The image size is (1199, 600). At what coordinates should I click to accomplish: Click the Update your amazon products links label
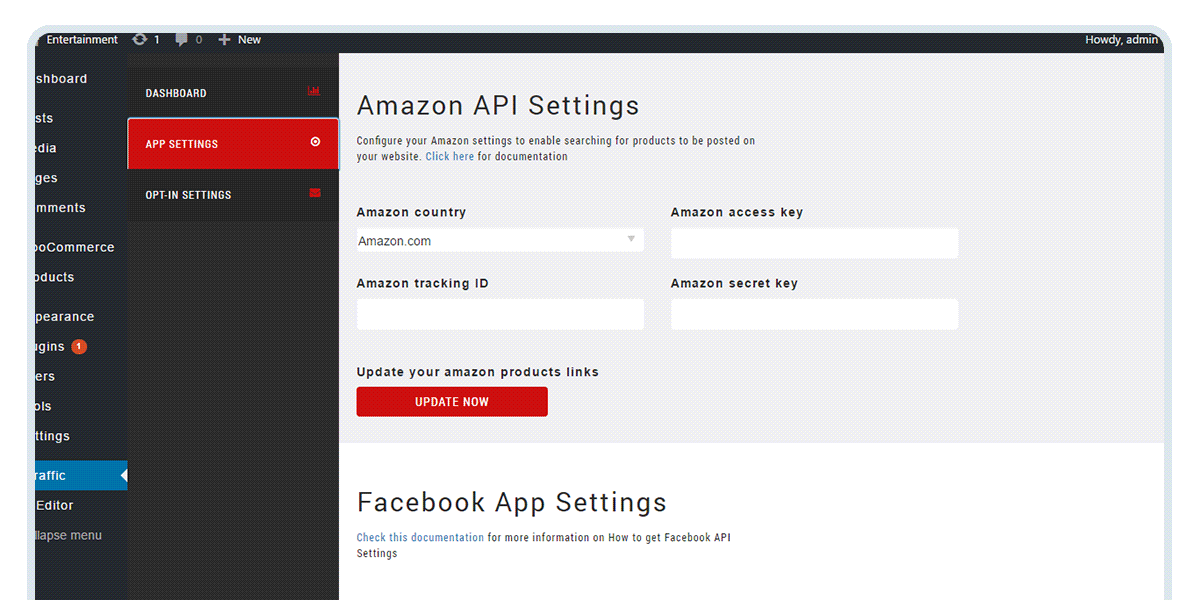coord(477,371)
